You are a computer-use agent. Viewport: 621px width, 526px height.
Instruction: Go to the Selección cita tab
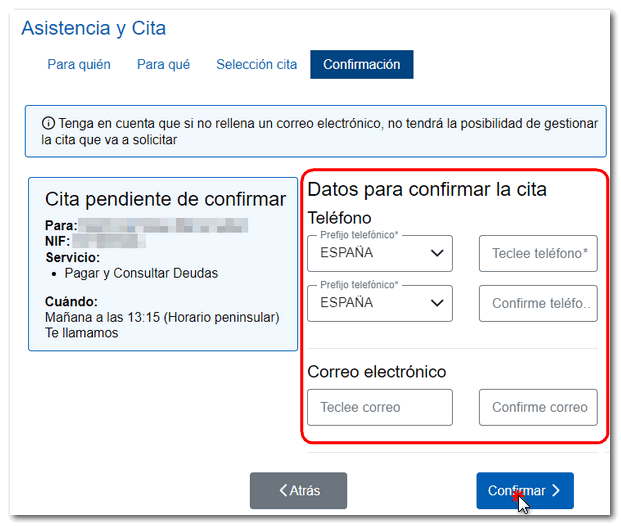256,65
